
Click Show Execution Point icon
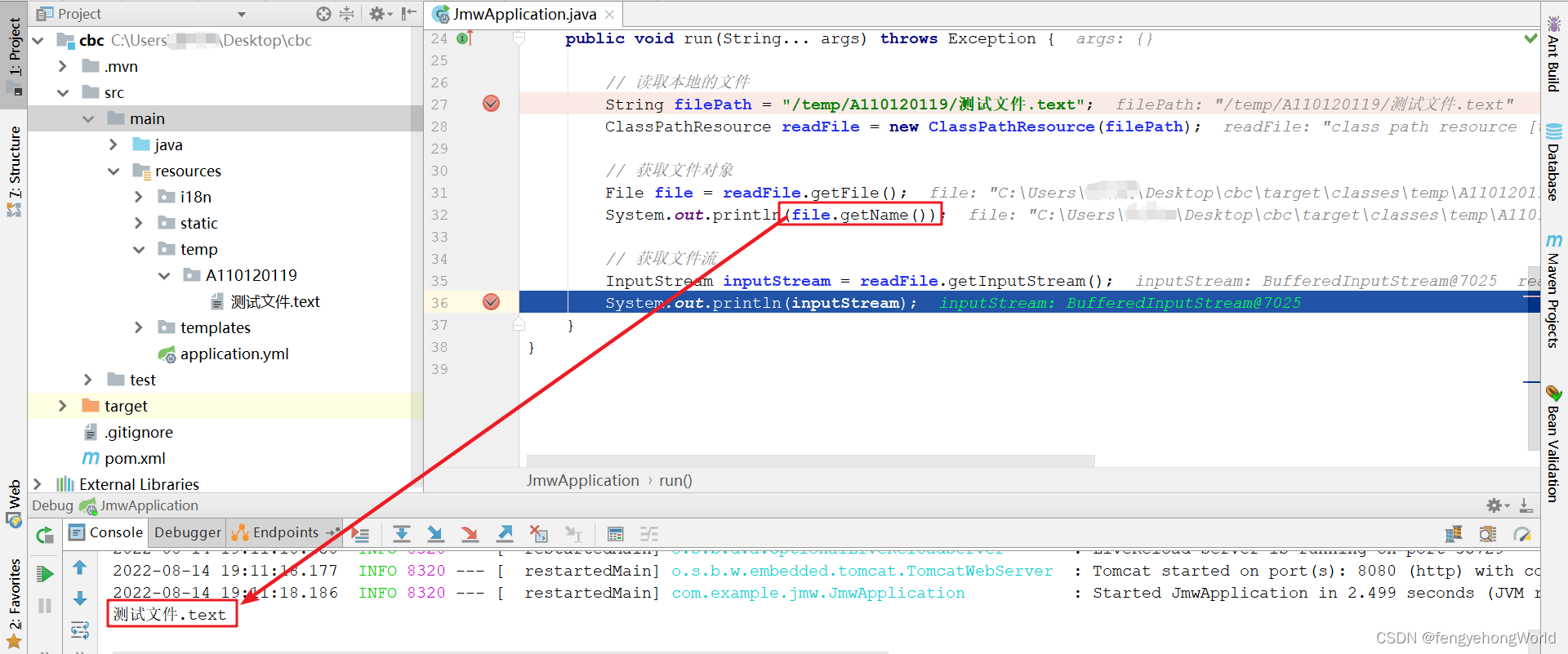tap(361, 535)
